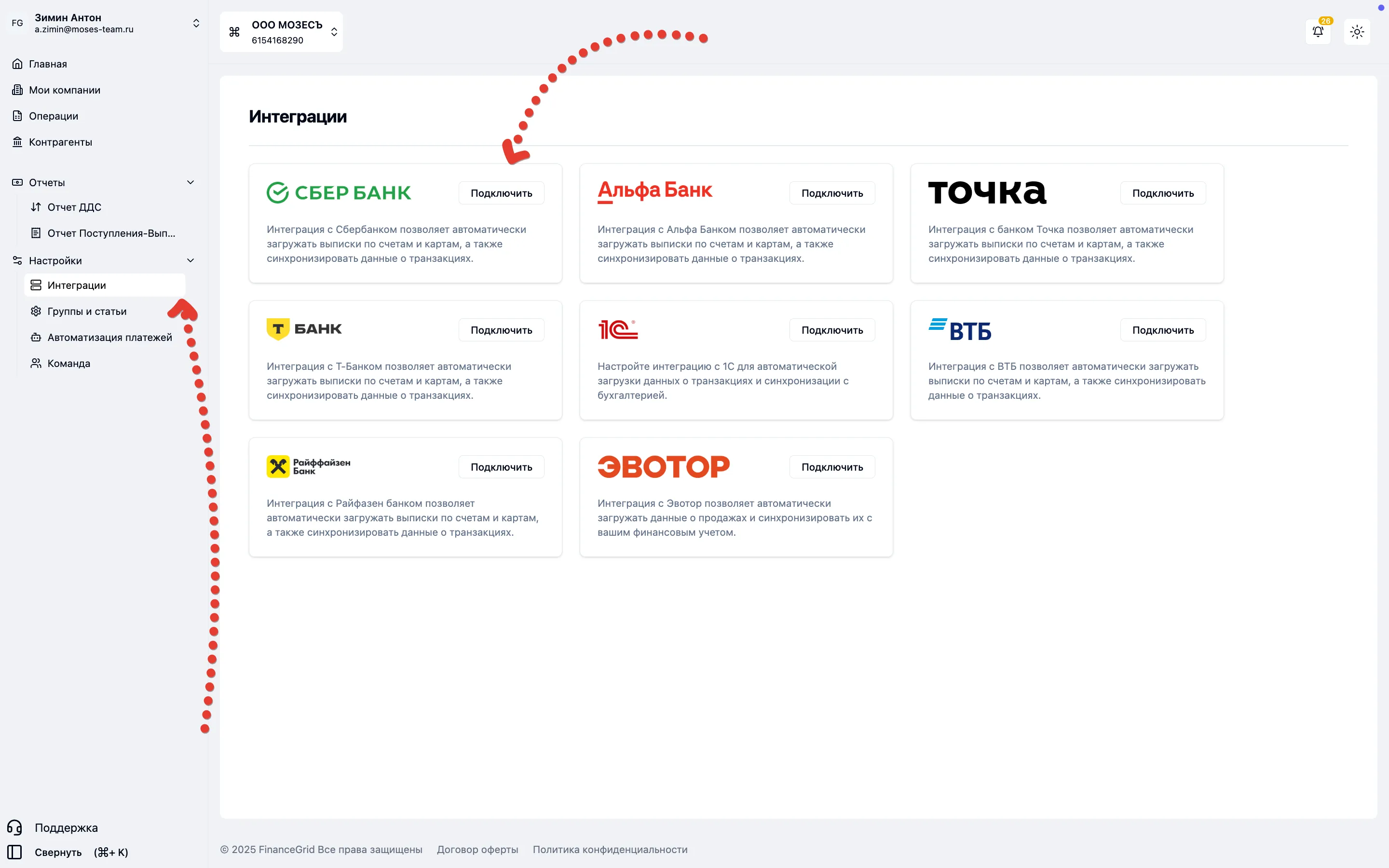Open the Договор оферты link

click(x=477, y=849)
